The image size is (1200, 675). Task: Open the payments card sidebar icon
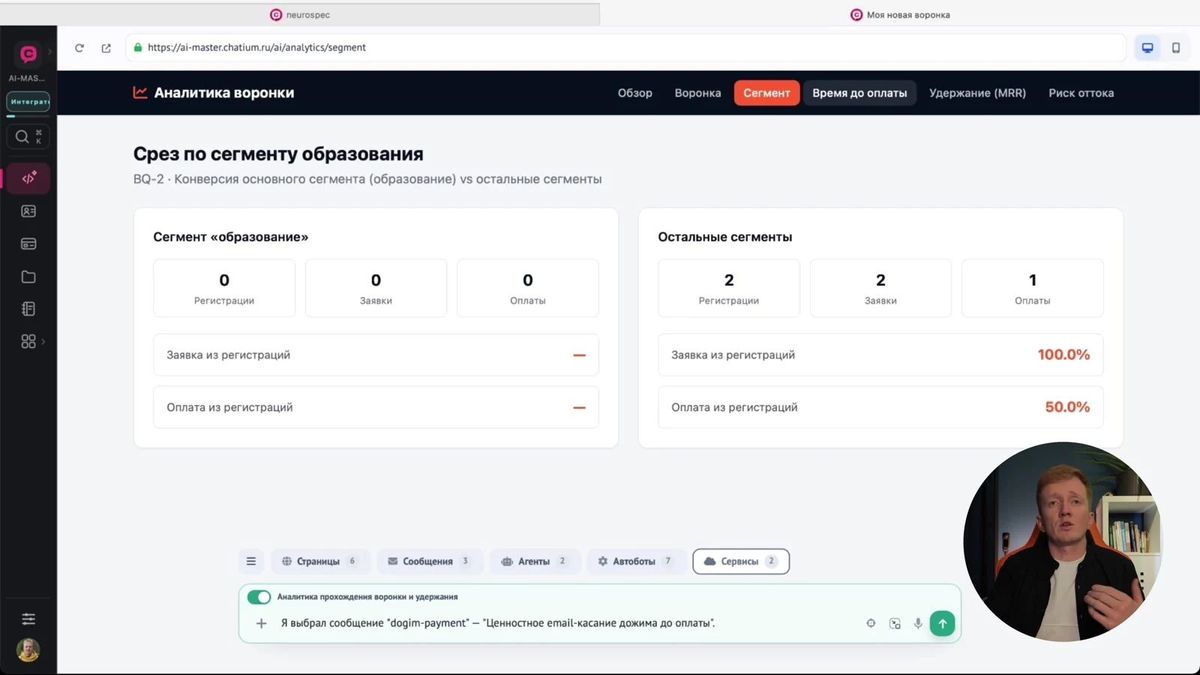coord(28,244)
